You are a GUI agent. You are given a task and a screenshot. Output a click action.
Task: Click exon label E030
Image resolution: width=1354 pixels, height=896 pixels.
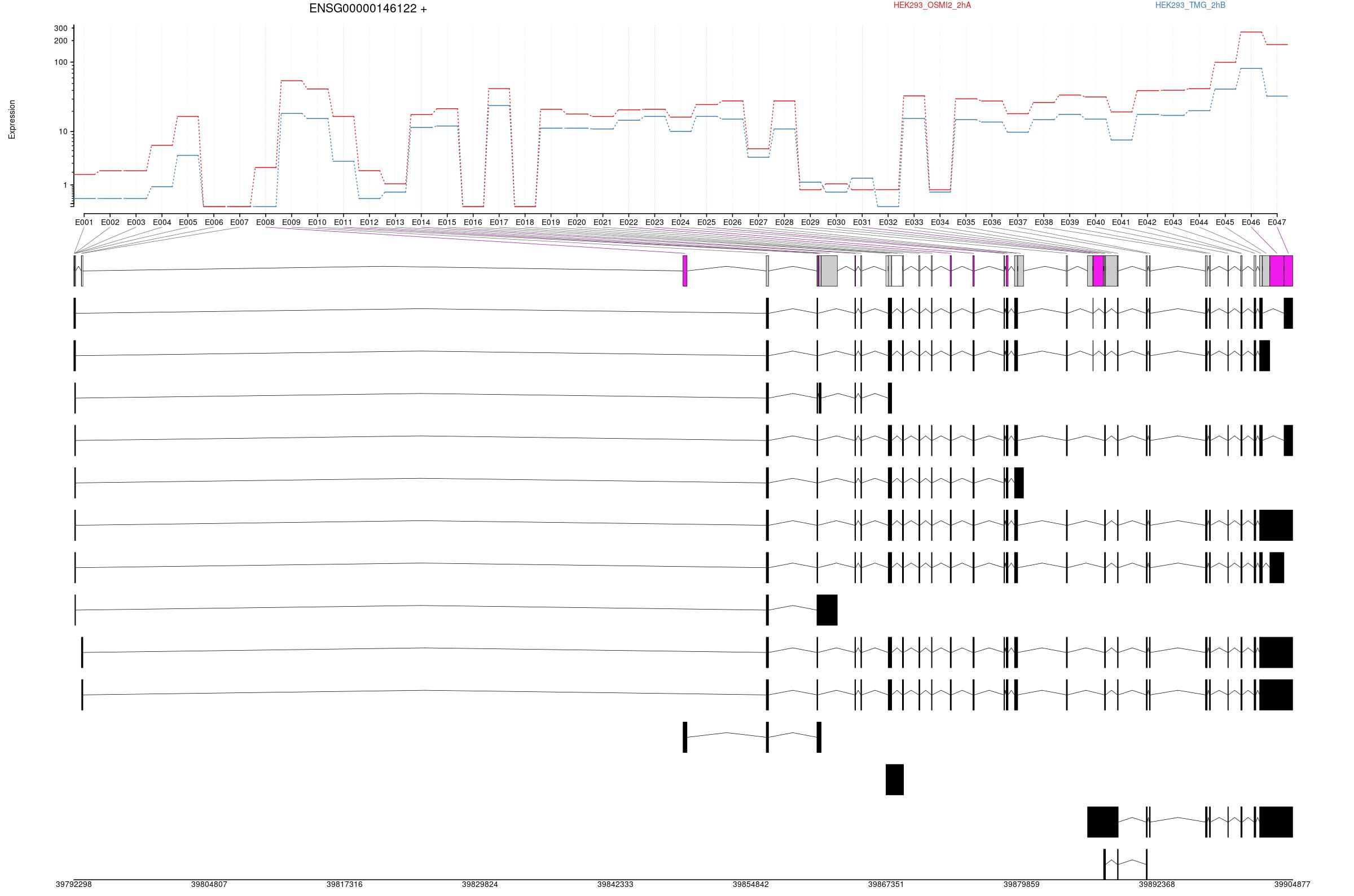[836, 222]
